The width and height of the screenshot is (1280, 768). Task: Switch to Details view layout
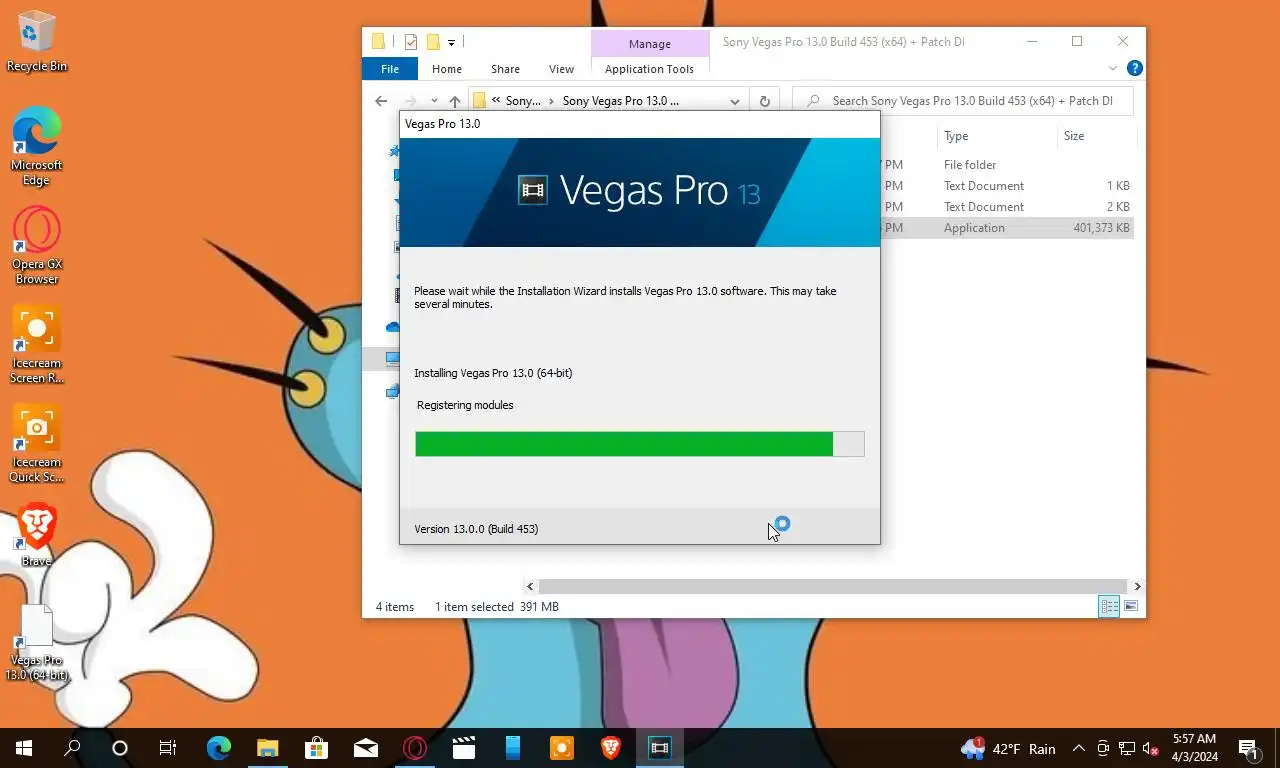(x=1109, y=606)
